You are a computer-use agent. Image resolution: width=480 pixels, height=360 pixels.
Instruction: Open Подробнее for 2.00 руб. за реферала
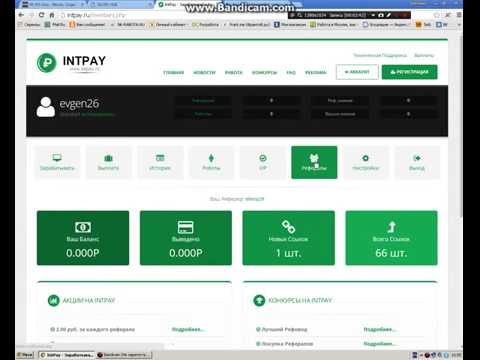click(188, 329)
